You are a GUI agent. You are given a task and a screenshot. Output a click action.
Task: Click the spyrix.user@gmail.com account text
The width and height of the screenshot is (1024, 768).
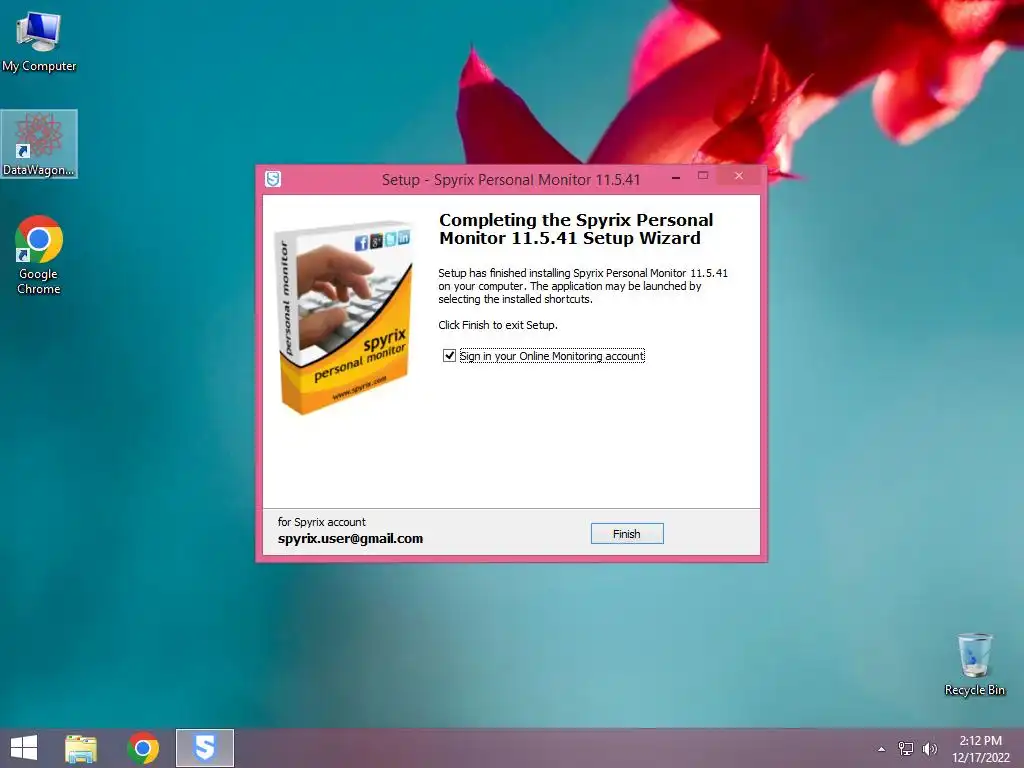point(351,539)
